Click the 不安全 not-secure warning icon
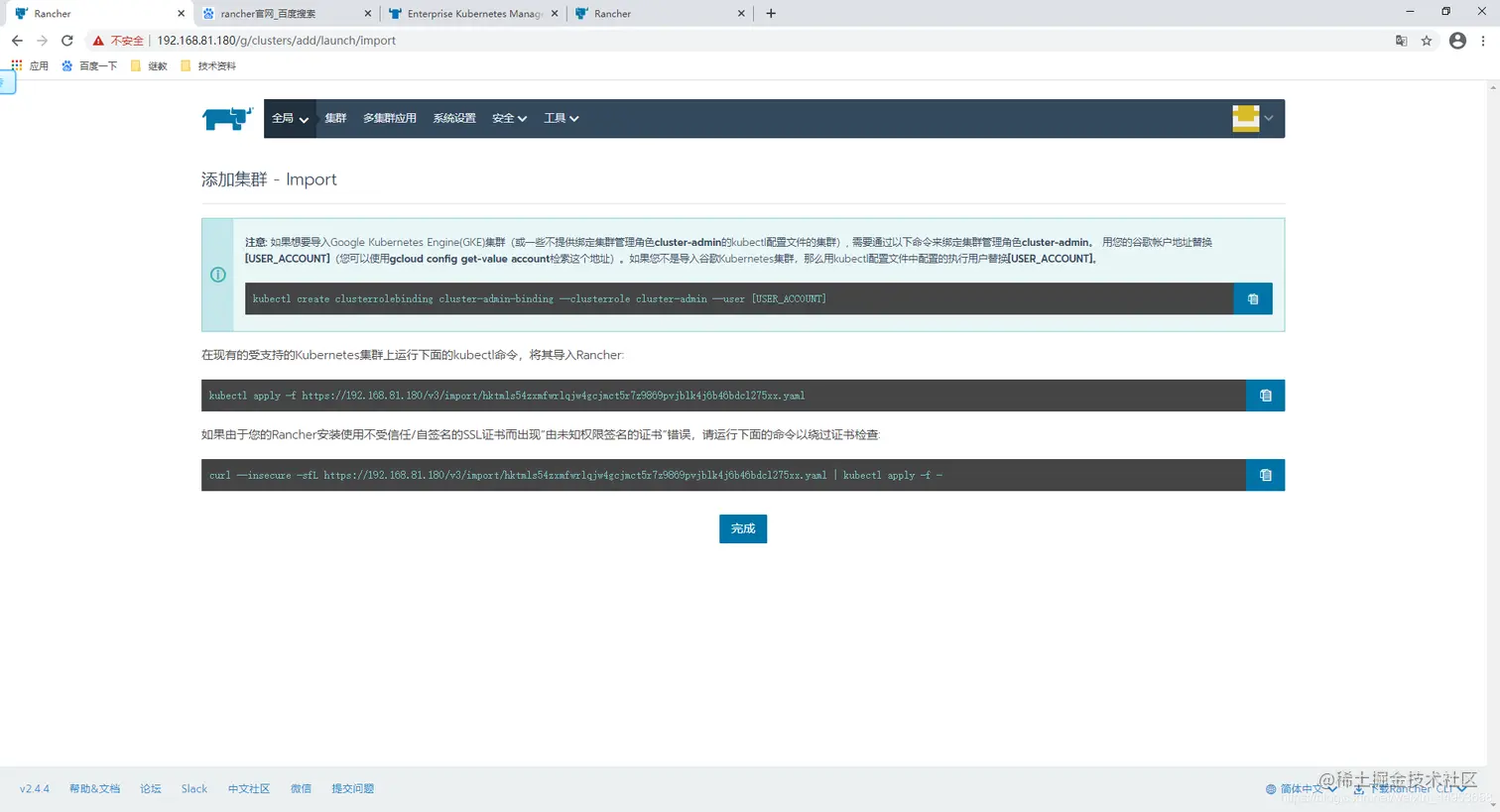The width and height of the screenshot is (1500, 812). 98,41
